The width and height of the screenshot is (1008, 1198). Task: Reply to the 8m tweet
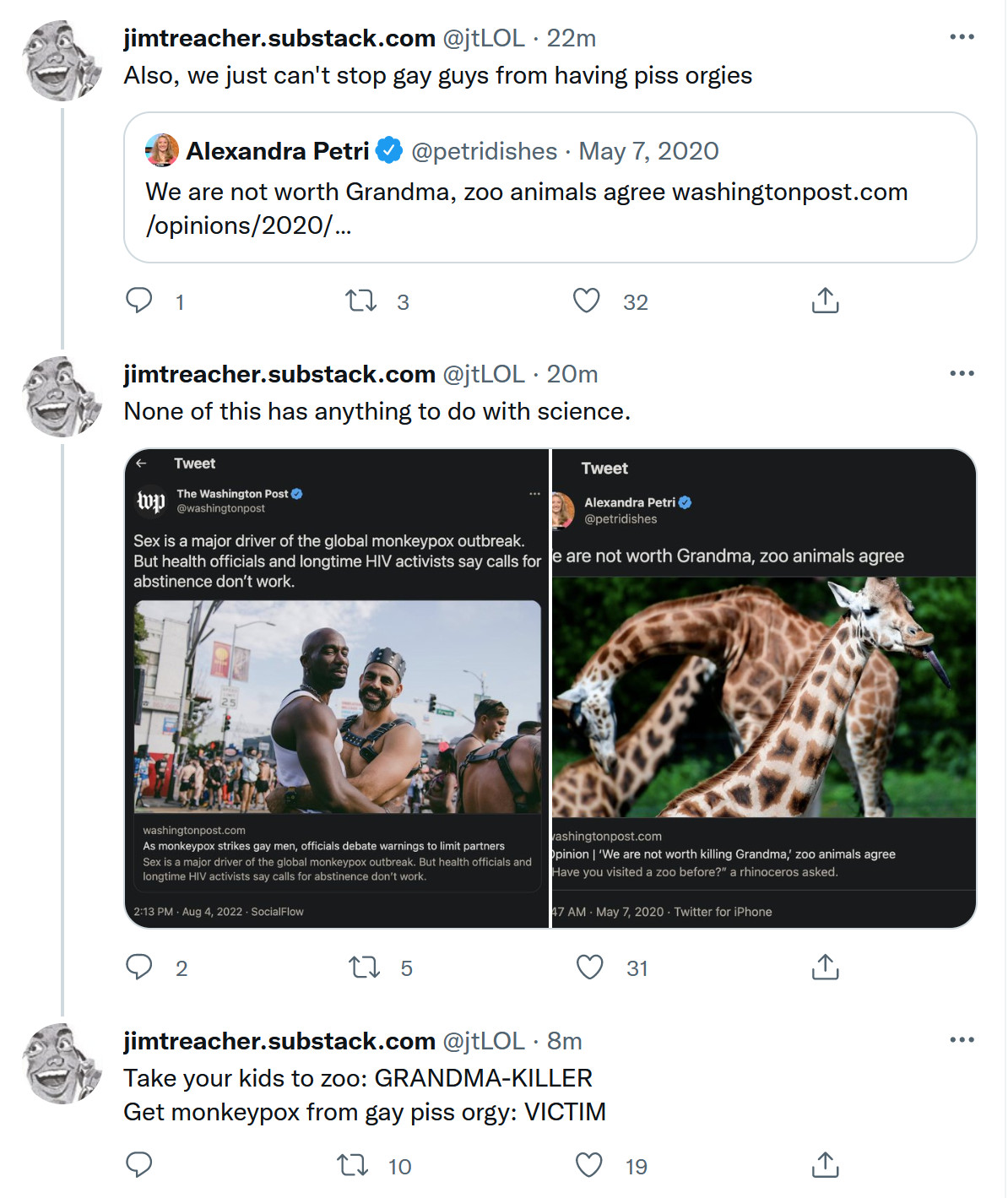pyautogui.click(x=139, y=1165)
